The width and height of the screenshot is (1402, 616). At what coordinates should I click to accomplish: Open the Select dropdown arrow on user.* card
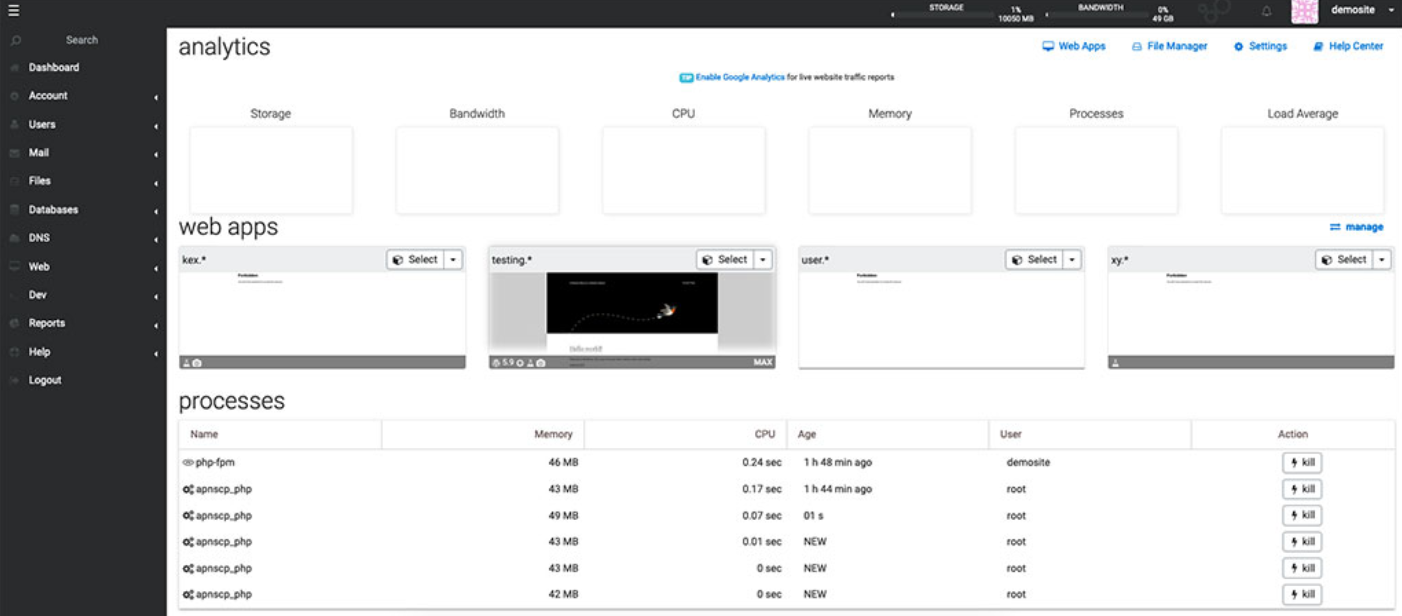click(x=1070, y=259)
